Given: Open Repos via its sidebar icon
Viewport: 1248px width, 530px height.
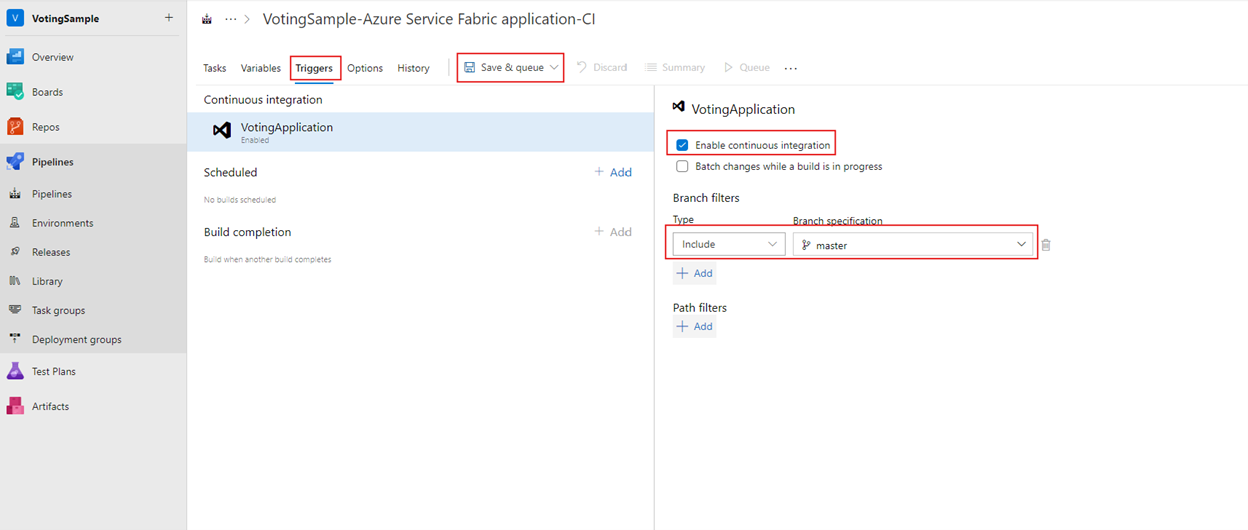Looking at the screenshot, I should pos(15,127).
